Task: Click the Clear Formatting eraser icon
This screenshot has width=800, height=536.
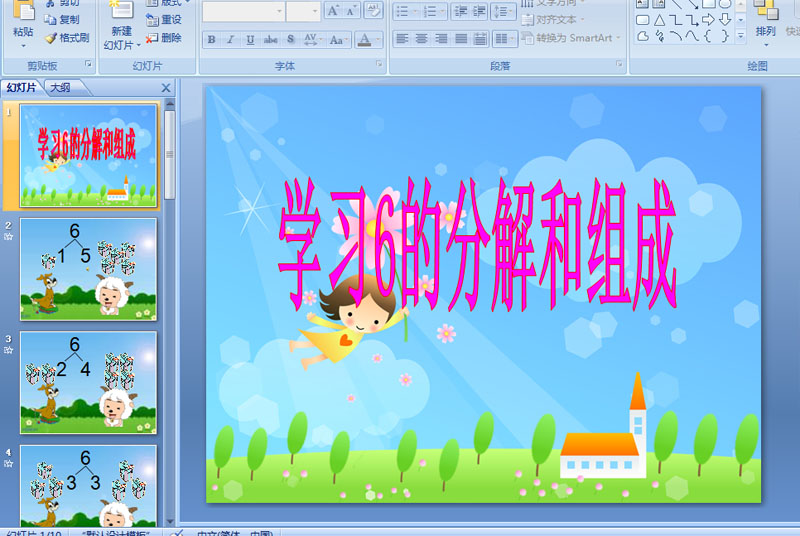Action: pyautogui.click(x=373, y=11)
